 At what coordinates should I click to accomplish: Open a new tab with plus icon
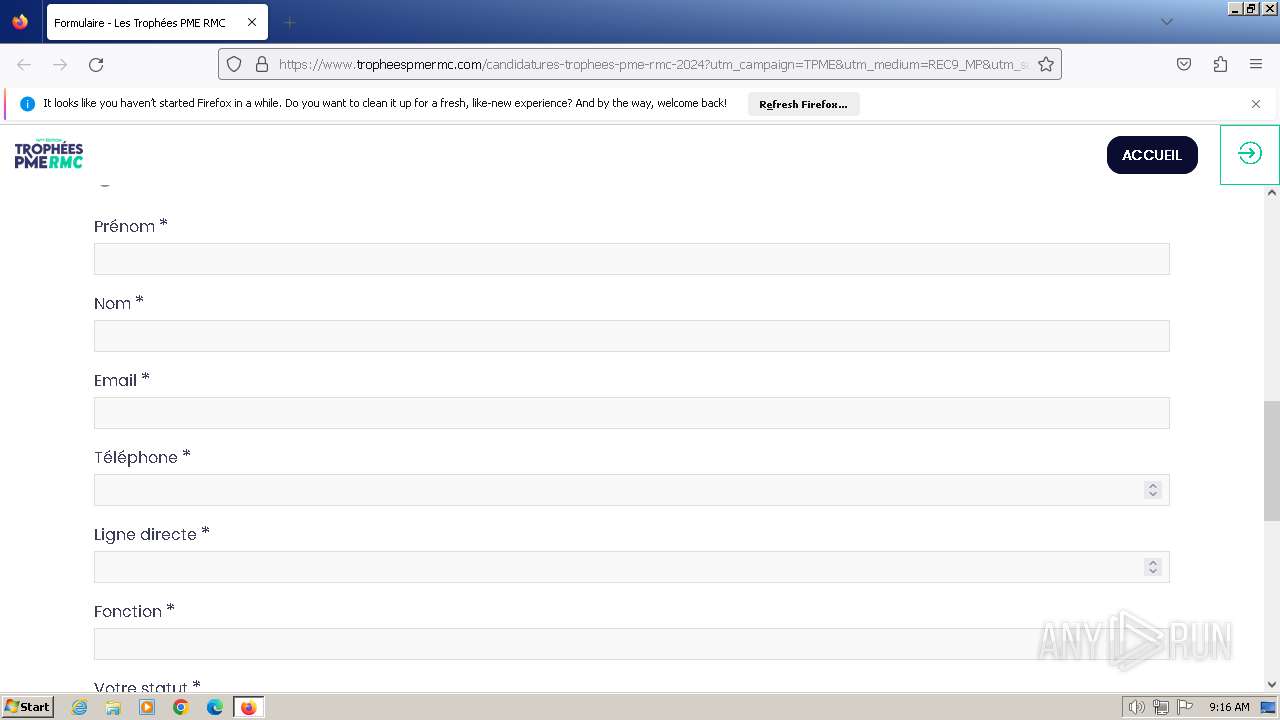[x=289, y=22]
